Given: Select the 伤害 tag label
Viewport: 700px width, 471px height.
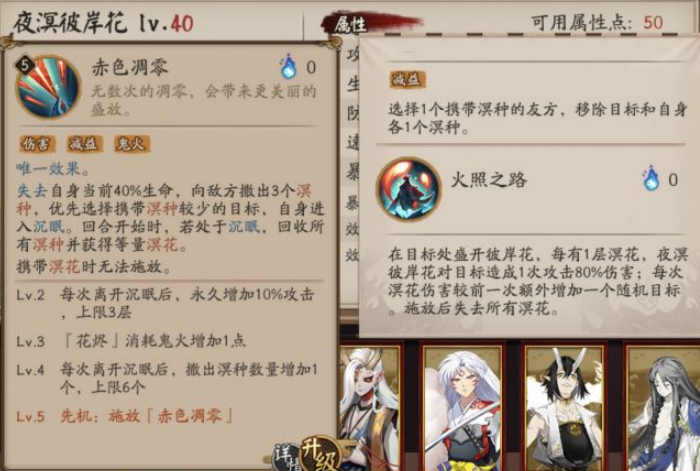Looking at the screenshot, I should 37,144.
